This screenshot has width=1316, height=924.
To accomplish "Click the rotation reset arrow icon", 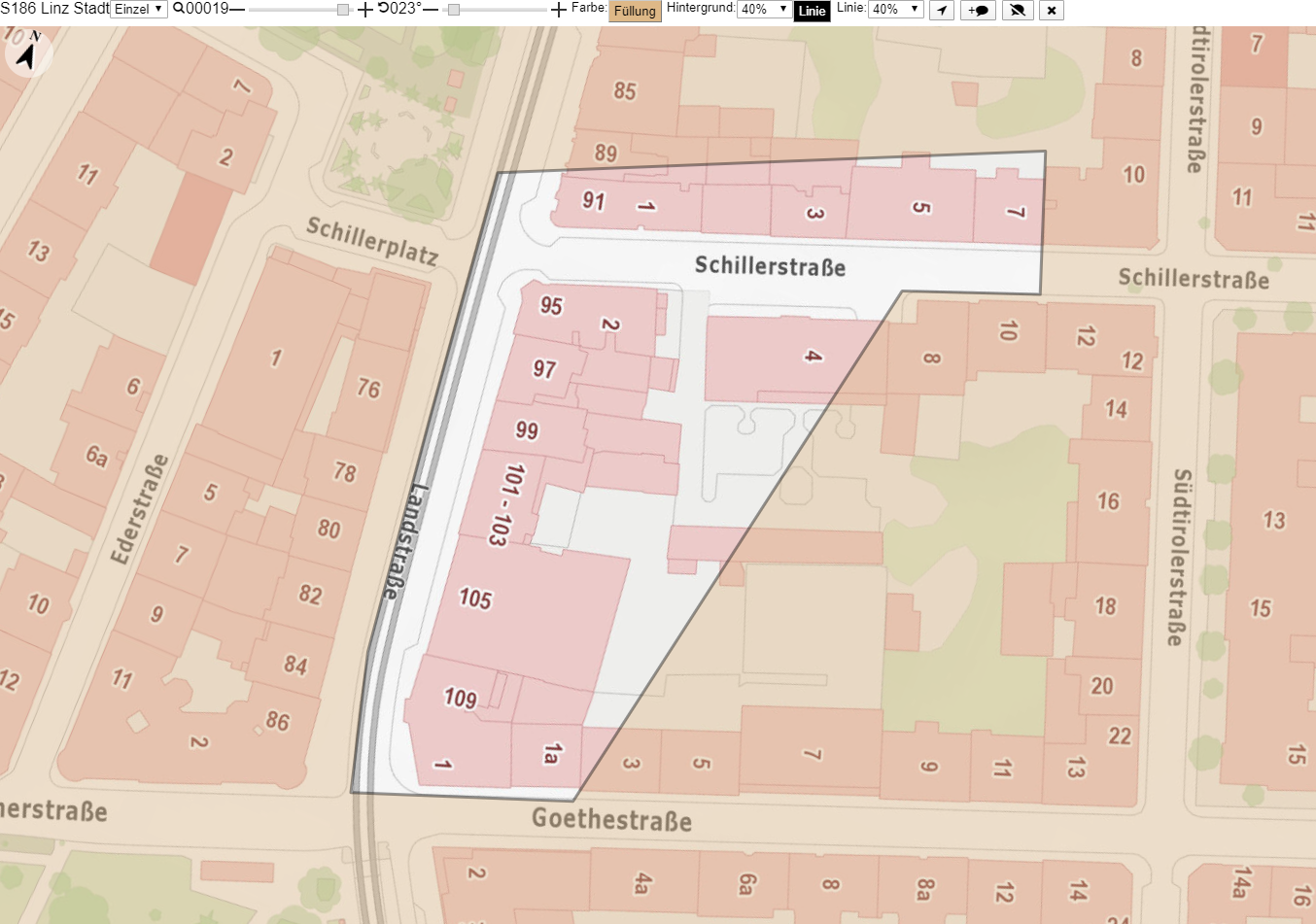I will point(383,9).
